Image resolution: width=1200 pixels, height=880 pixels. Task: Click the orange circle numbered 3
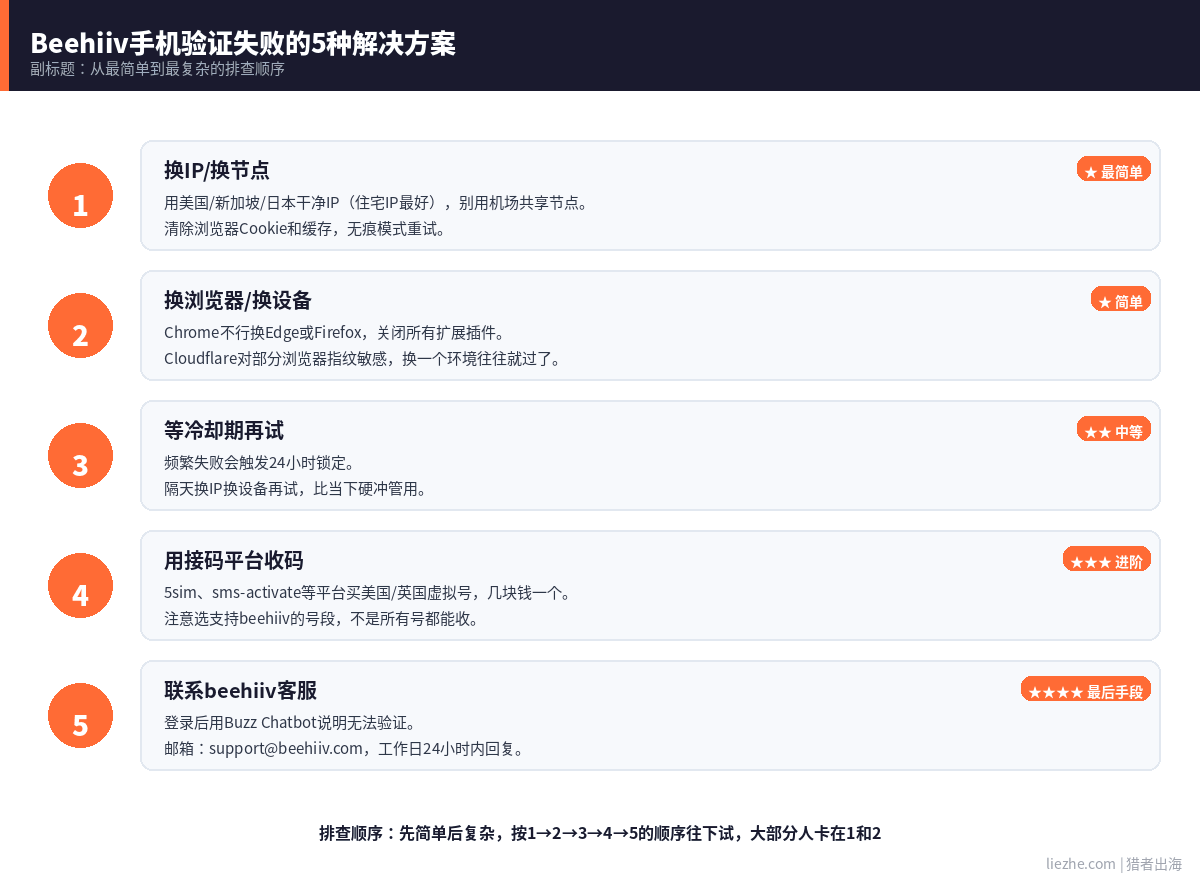coord(80,455)
